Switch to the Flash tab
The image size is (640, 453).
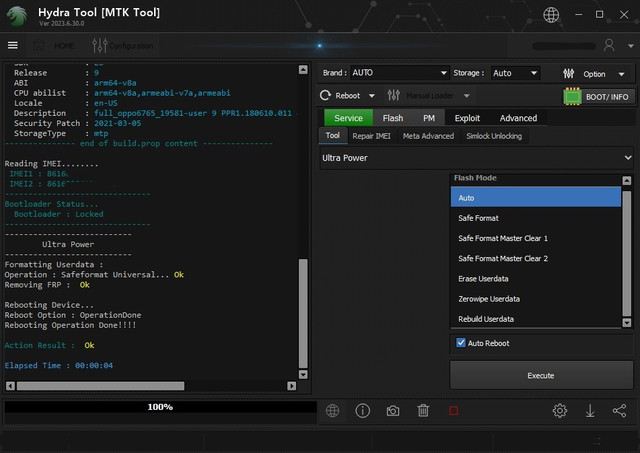tap(393, 118)
